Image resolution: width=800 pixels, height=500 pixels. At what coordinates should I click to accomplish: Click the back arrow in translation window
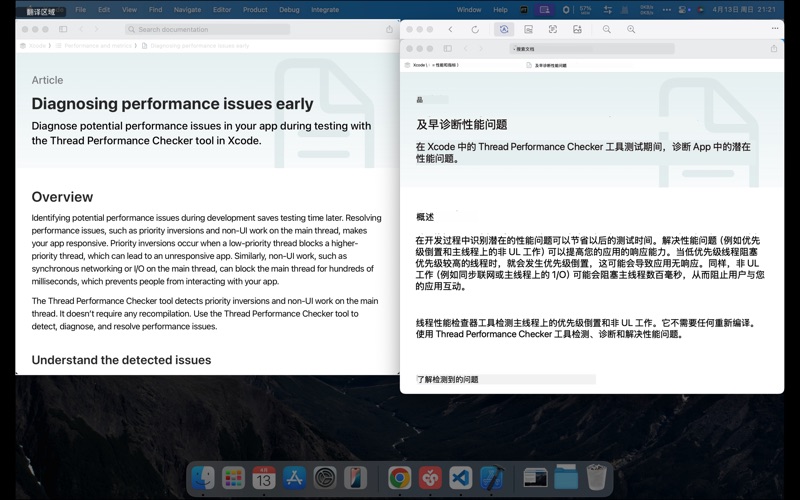coord(451,30)
